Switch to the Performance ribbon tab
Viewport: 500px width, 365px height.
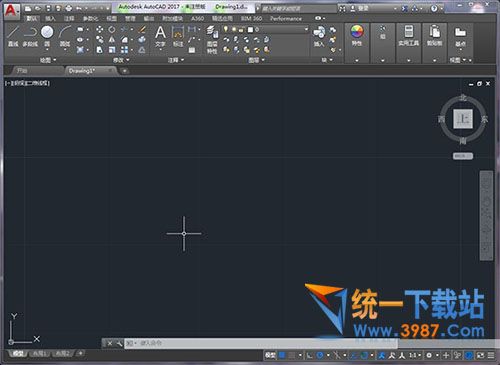[286, 18]
